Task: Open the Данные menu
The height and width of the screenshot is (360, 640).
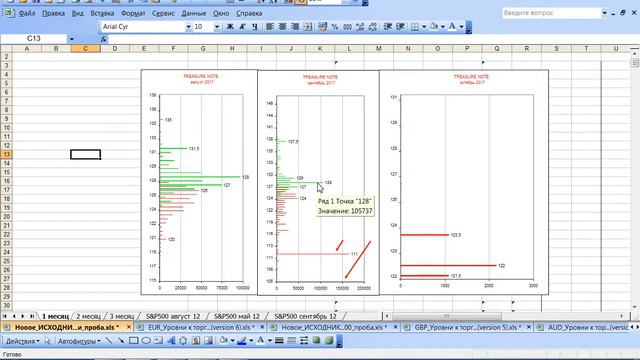Action: click(x=194, y=13)
